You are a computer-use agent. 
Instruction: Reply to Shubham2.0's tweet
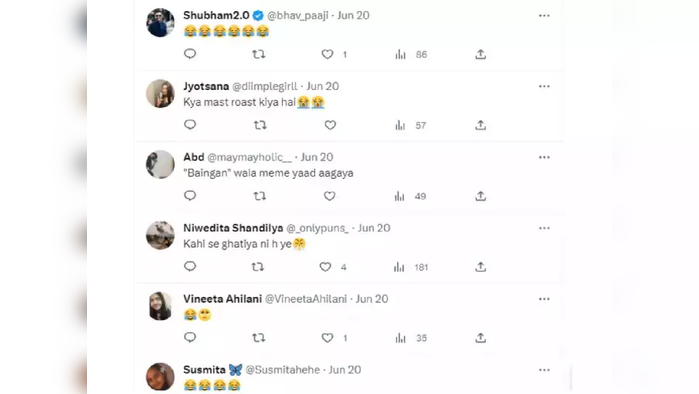point(190,54)
